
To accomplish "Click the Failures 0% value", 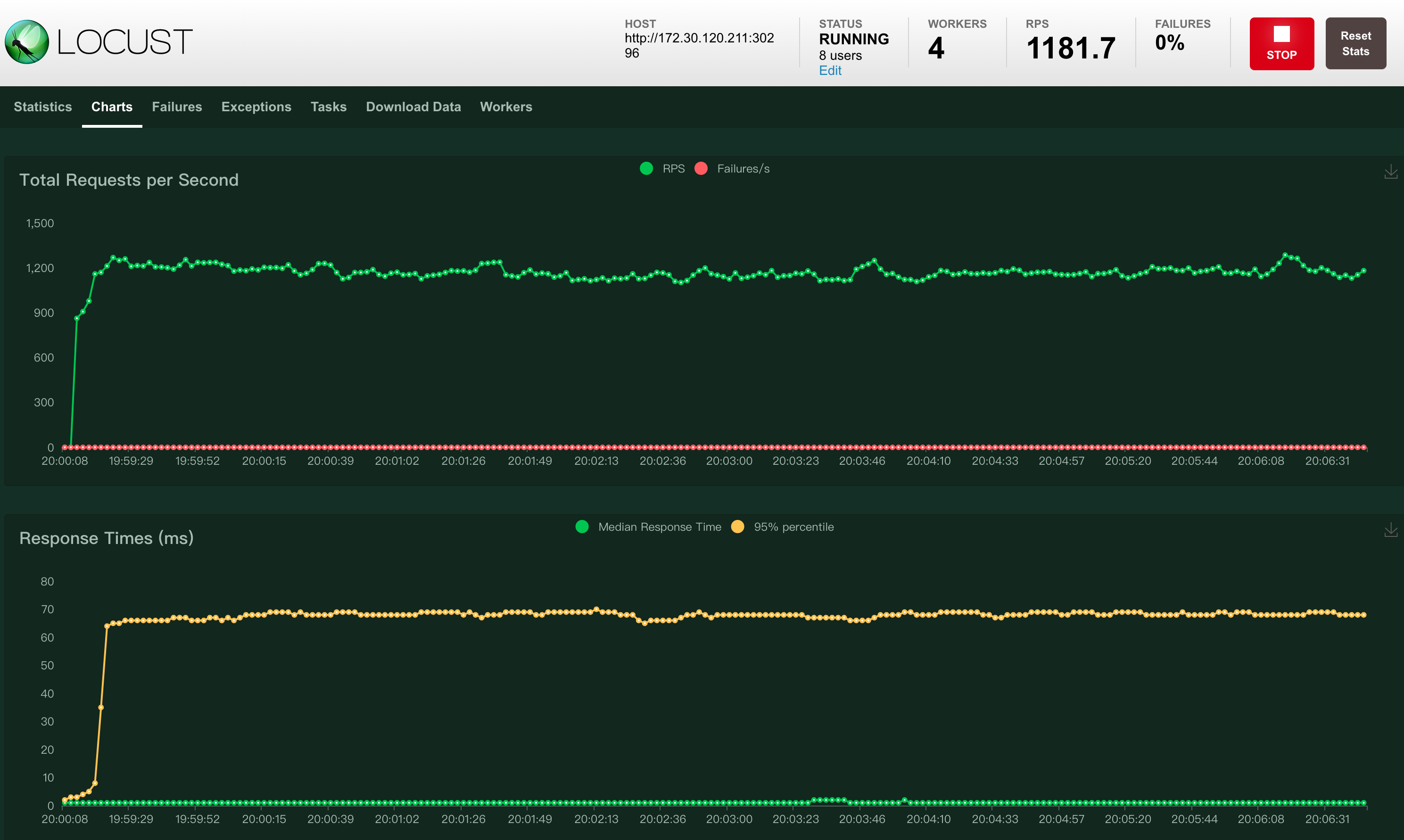I will 1170,42.
